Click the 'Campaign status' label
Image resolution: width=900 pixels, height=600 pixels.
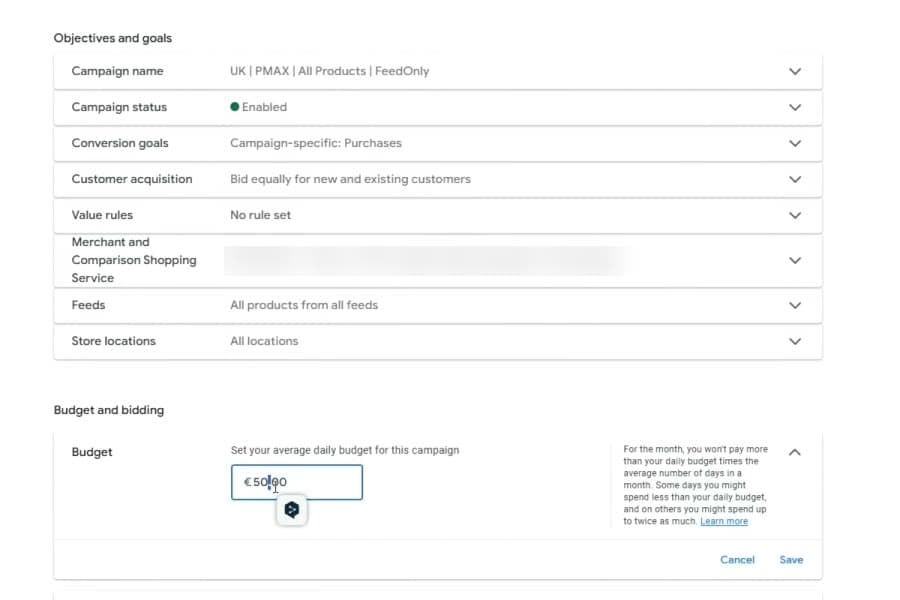119,107
